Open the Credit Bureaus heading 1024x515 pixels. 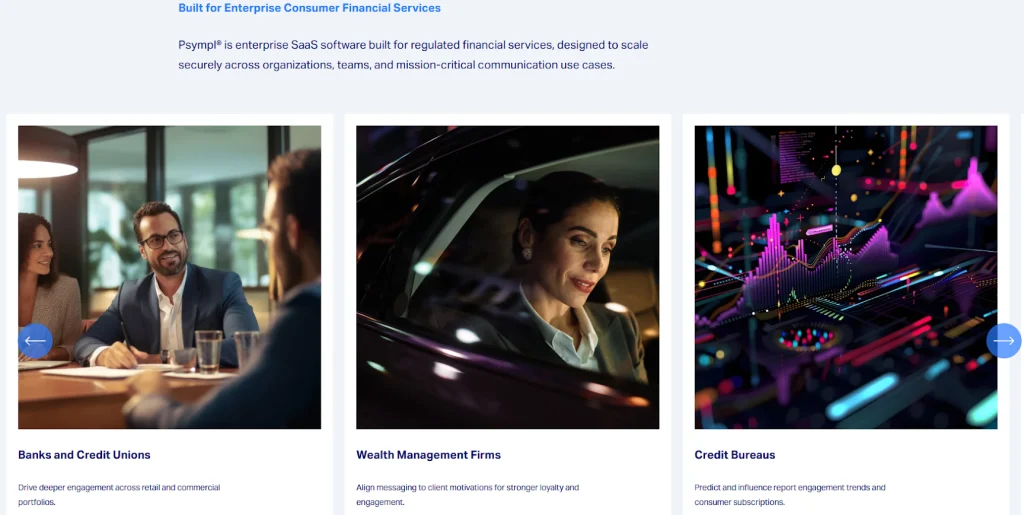735,455
